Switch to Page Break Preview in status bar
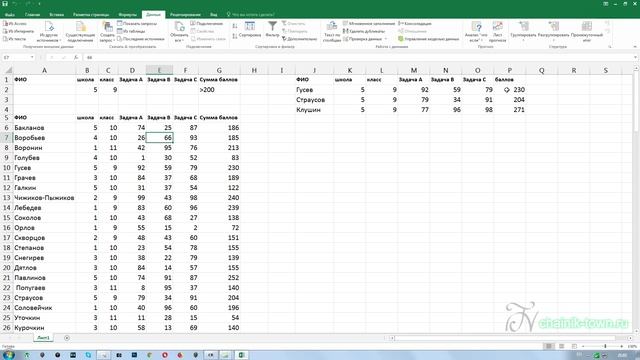The width and height of the screenshot is (640, 360). (574, 346)
